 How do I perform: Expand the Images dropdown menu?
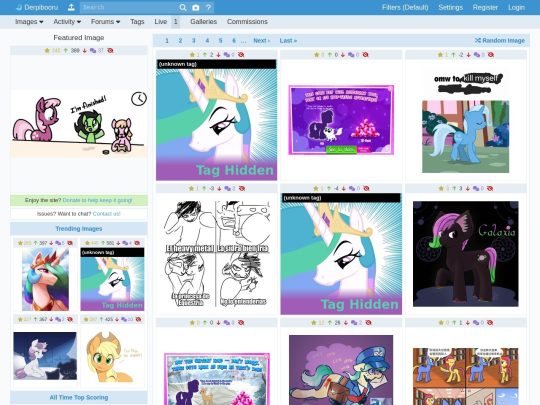29,22
